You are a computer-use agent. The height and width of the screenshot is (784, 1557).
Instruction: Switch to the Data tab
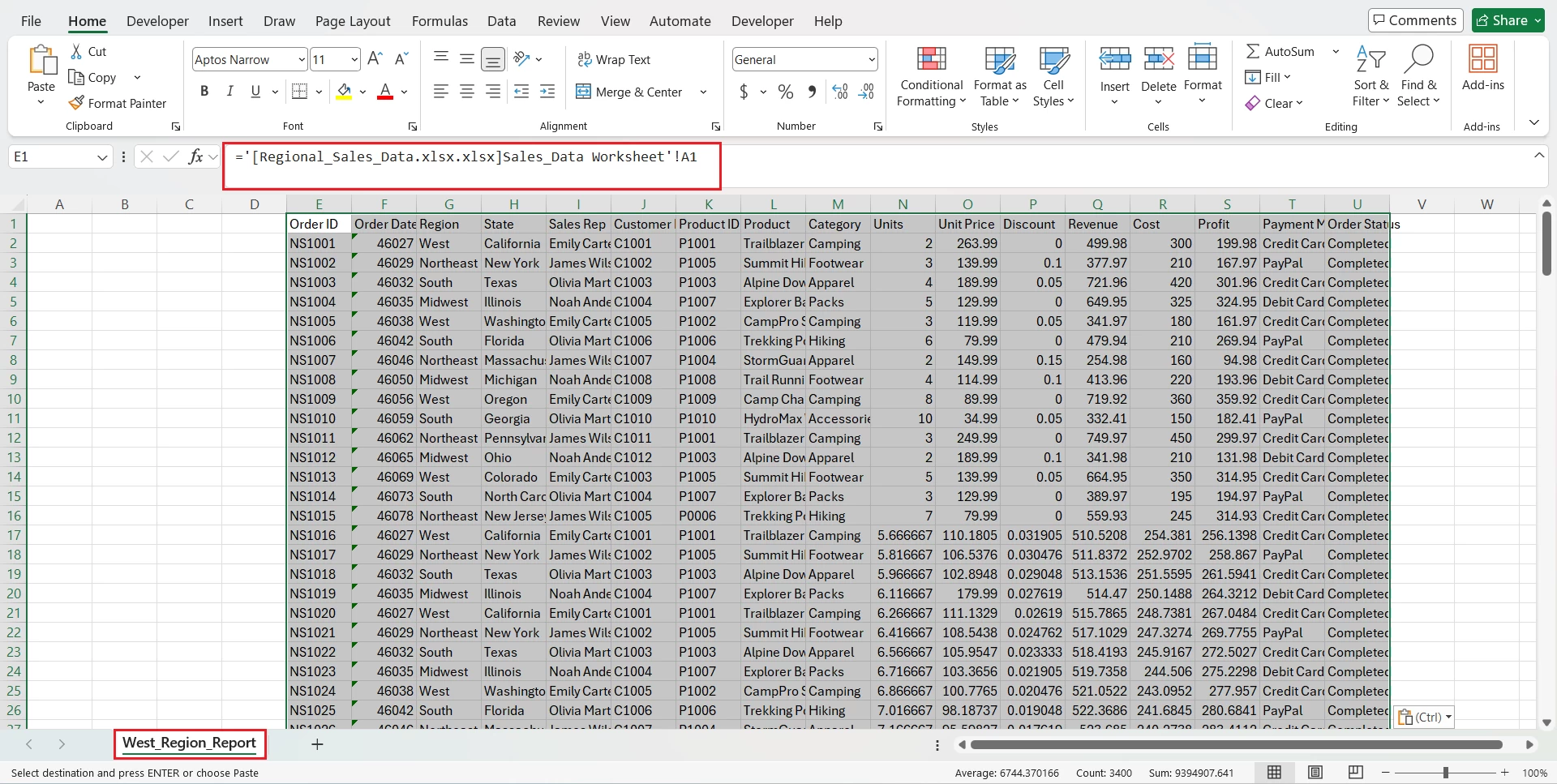(501, 21)
